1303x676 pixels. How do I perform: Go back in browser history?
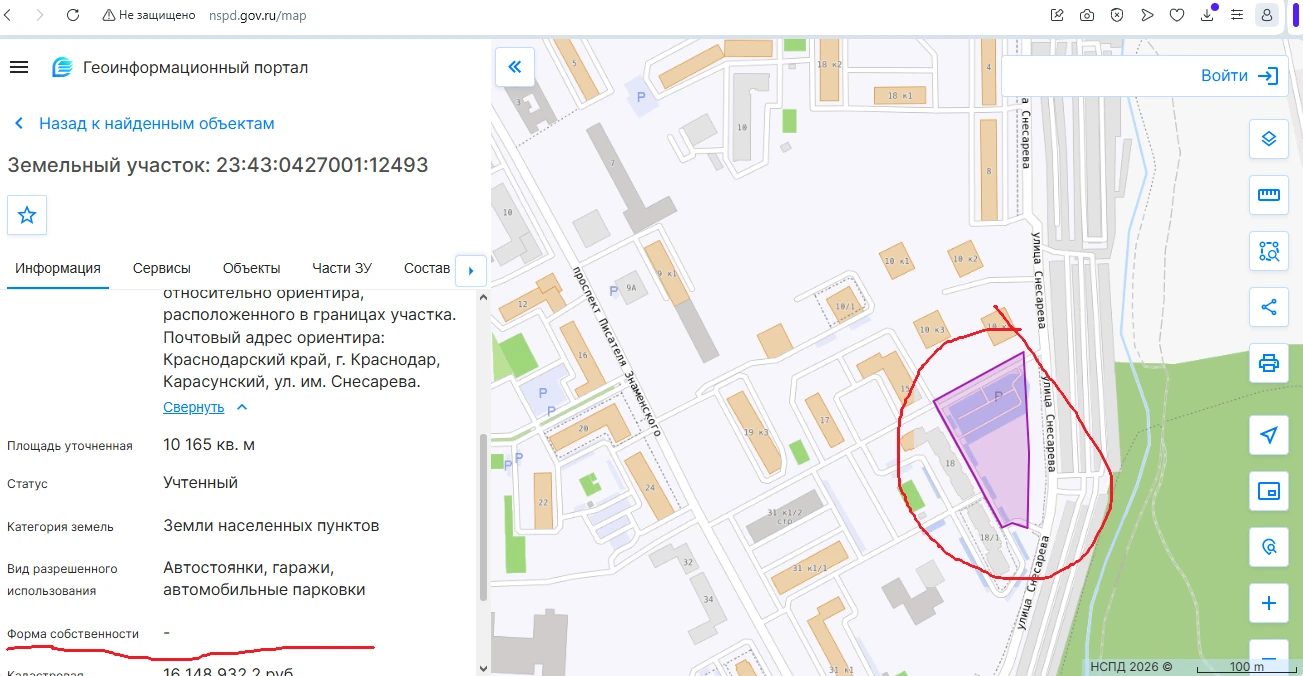coord(9,16)
